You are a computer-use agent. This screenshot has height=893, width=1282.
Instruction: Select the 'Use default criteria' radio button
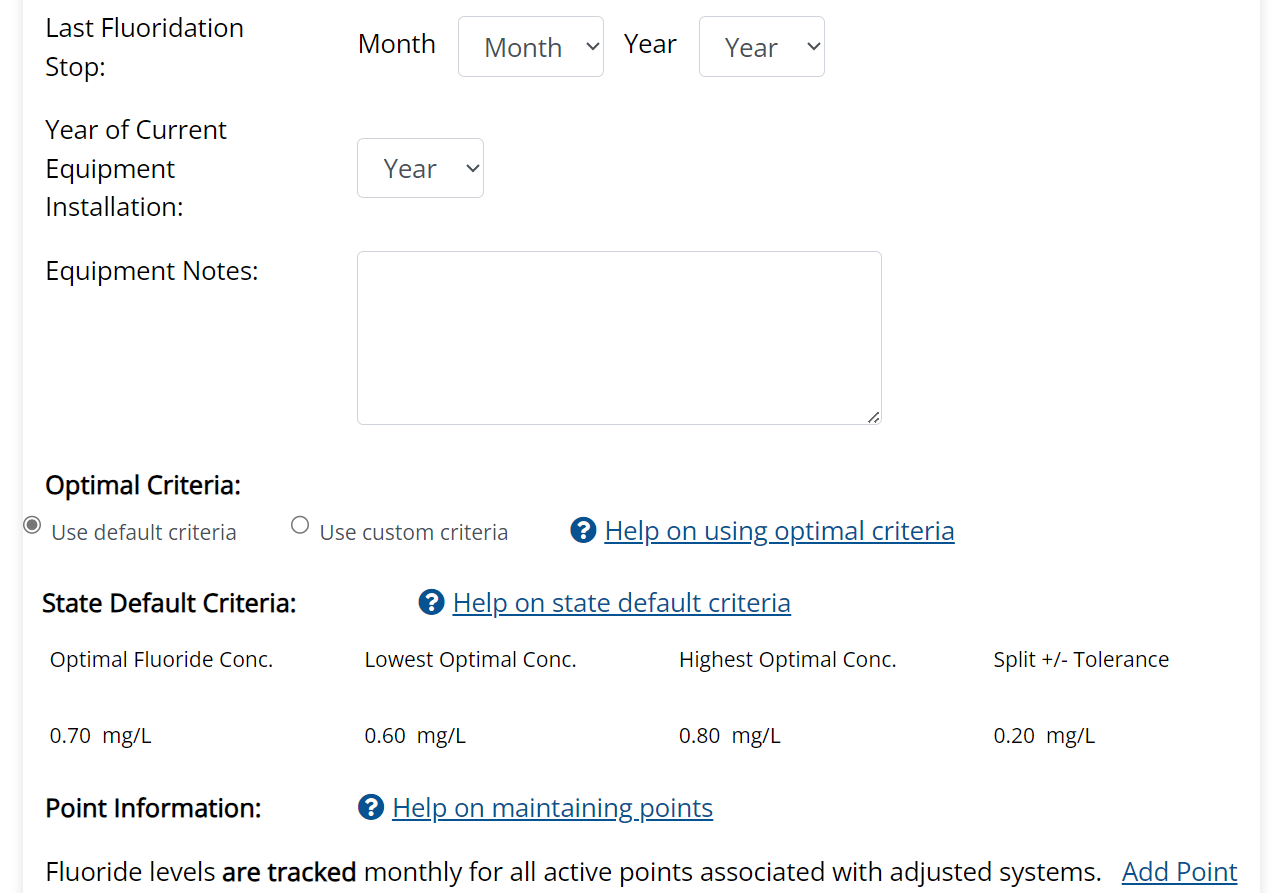pos(32,525)
